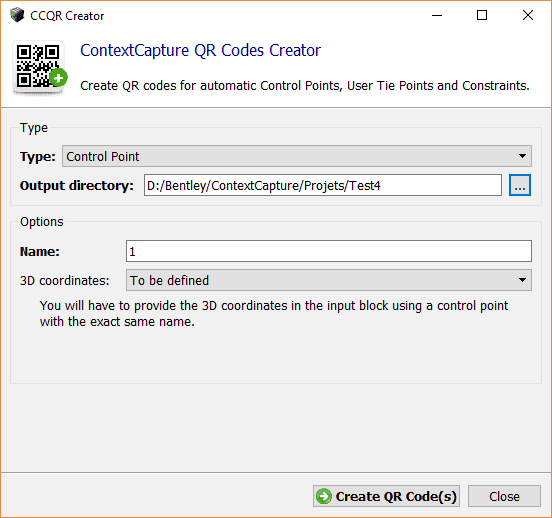
Task: Click the 3D coordinates label
Action: pos(65,281)
